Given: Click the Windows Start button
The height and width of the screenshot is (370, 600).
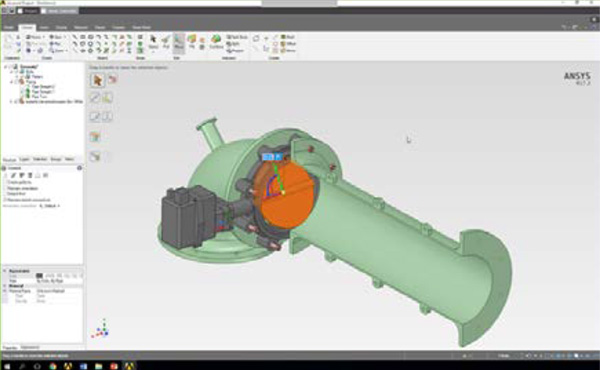Looking at the screenshot, I should click(7, 366).
